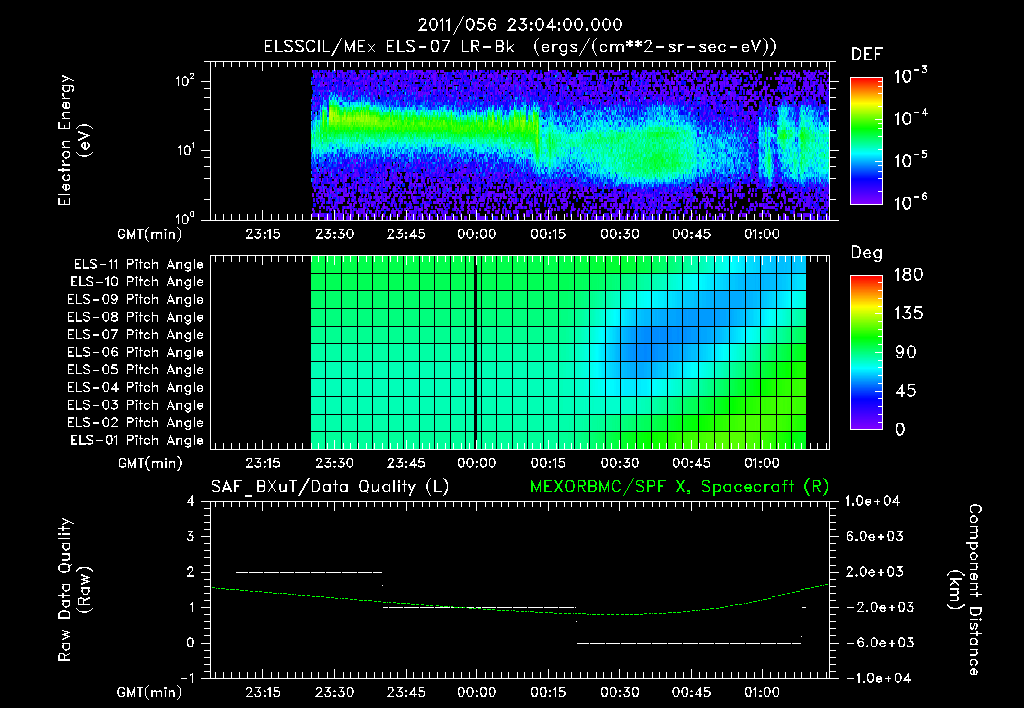Click the ELS-04 Pitch Angle label
Screen dimensions: 1024x708
pyautogui.click(x=136, y=388)
